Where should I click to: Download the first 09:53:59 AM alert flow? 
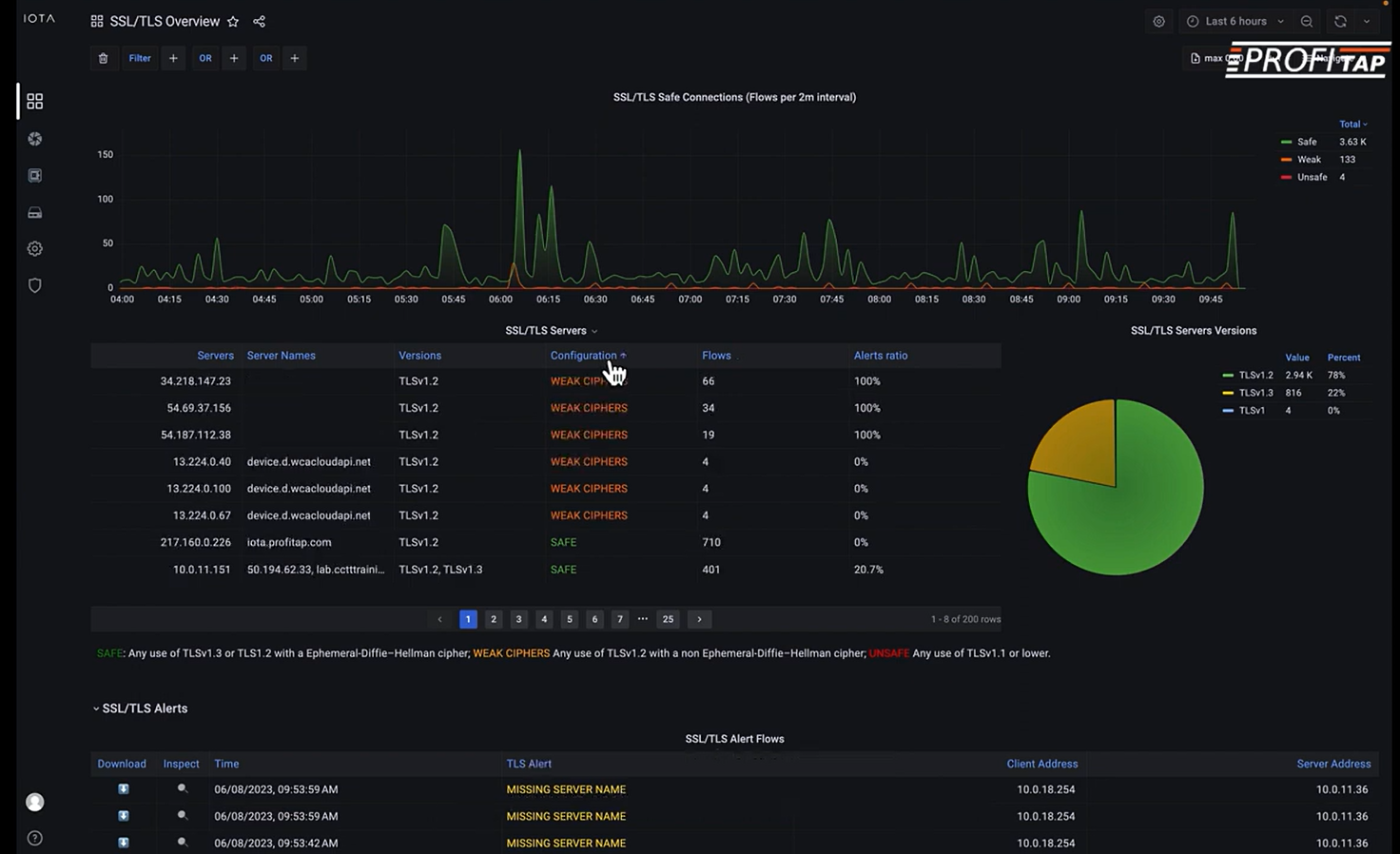coord(124,789)
